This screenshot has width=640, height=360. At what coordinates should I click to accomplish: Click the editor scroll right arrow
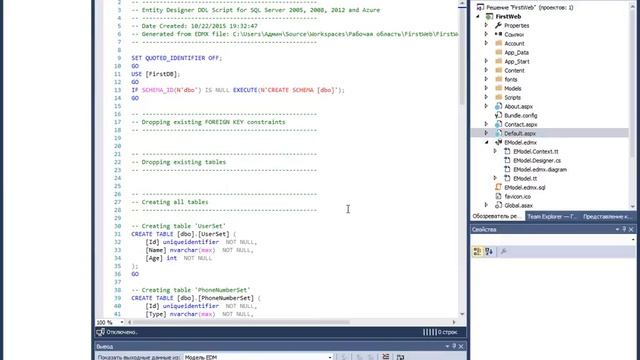454,322
